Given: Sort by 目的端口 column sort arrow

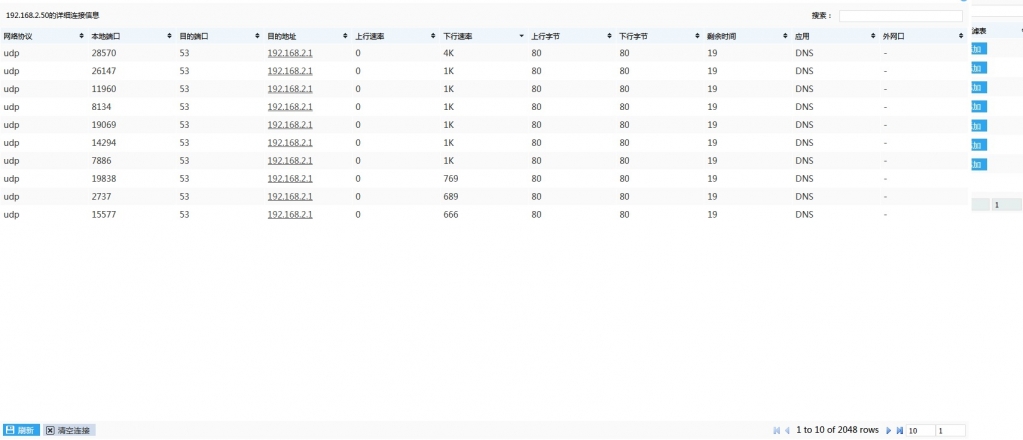Looking at the screenshot, I should point(258,37).
